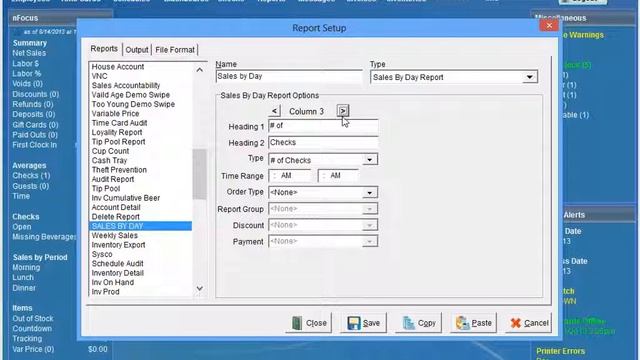Open the Report Group dropdown
Image resolution: width=640 pixels, height=360 pixels.
(369, 209)
